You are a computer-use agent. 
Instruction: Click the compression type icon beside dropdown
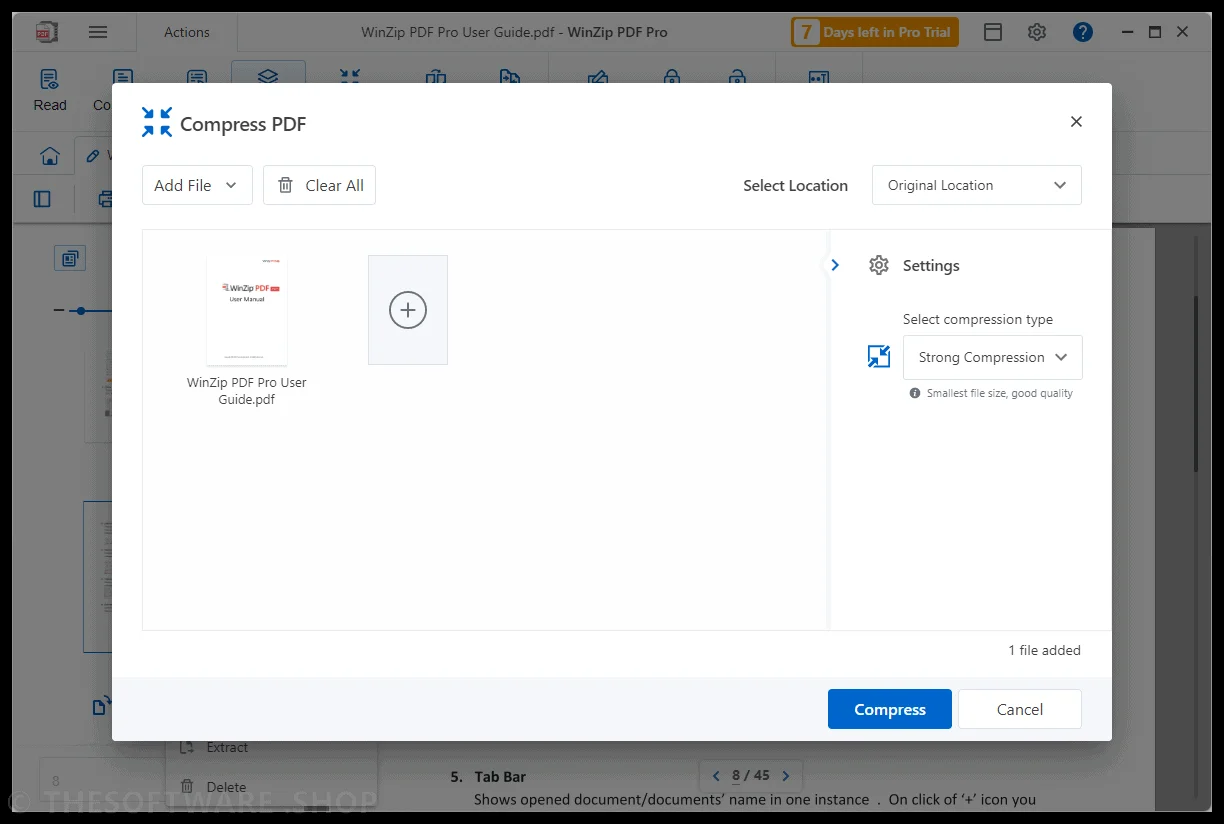879,357
